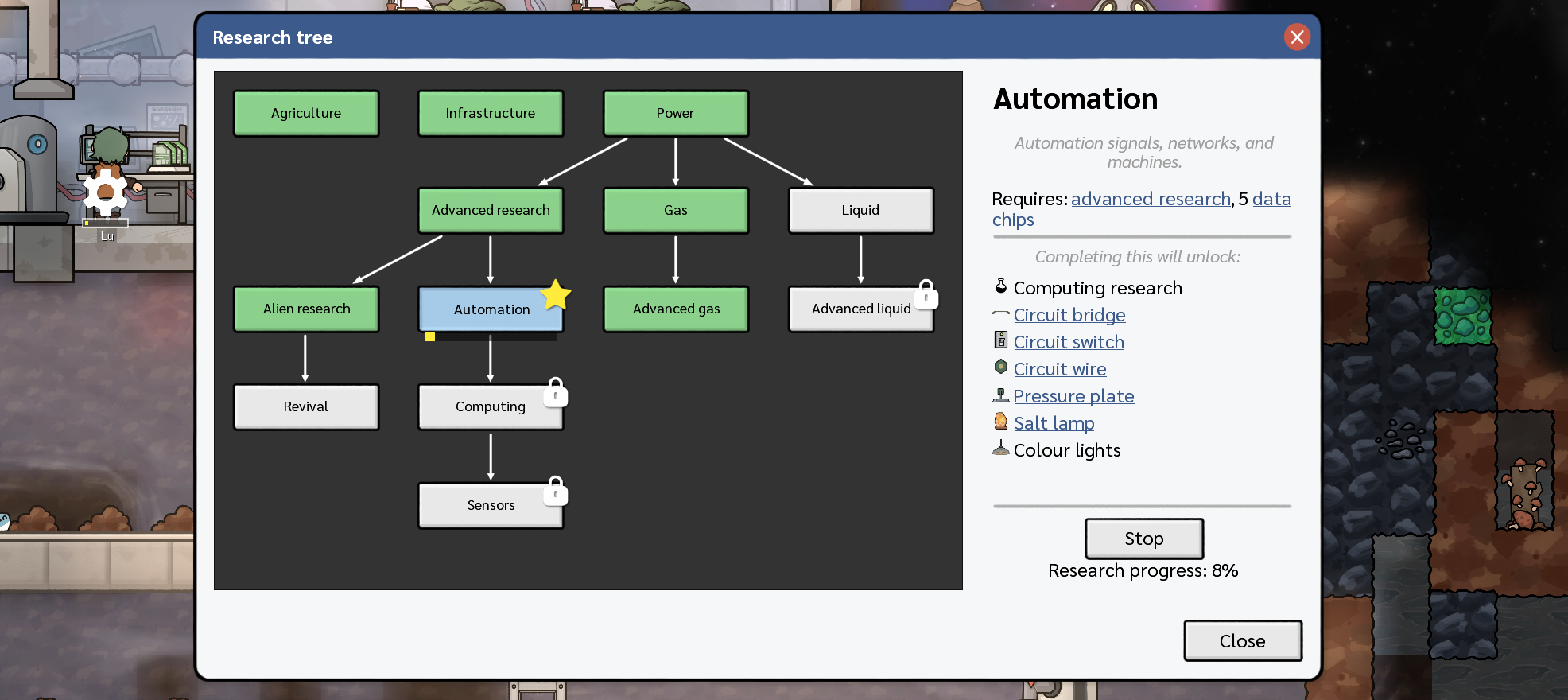Click the padlock icon on Sensors node

(555, 491)
